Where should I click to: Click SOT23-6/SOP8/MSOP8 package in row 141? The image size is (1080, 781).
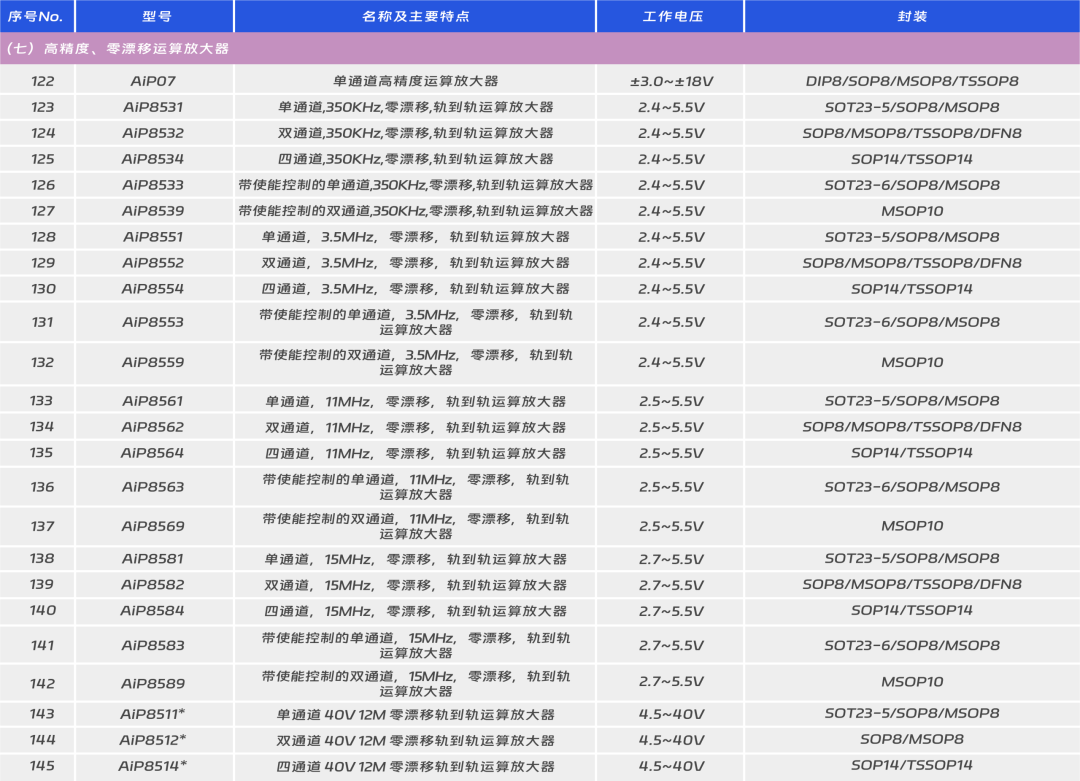click(x=912, y=645)
